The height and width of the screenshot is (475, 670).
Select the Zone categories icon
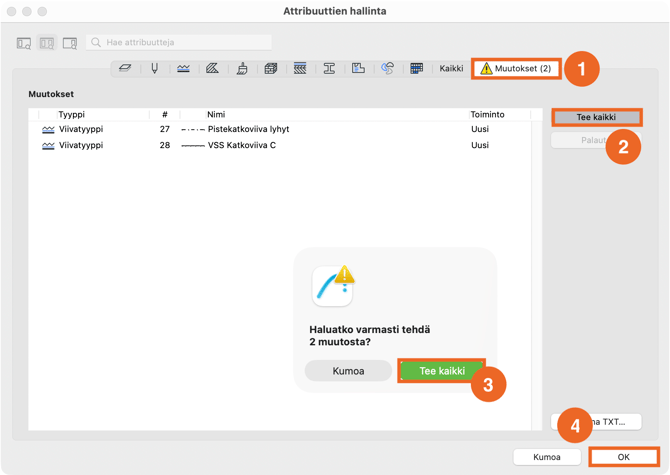[x=358, y=69]
